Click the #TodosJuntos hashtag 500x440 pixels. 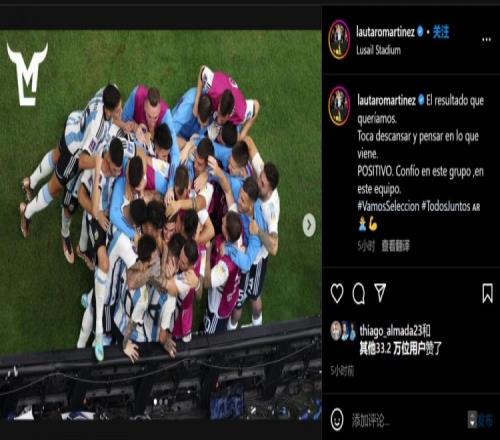[x=446, y=206]
